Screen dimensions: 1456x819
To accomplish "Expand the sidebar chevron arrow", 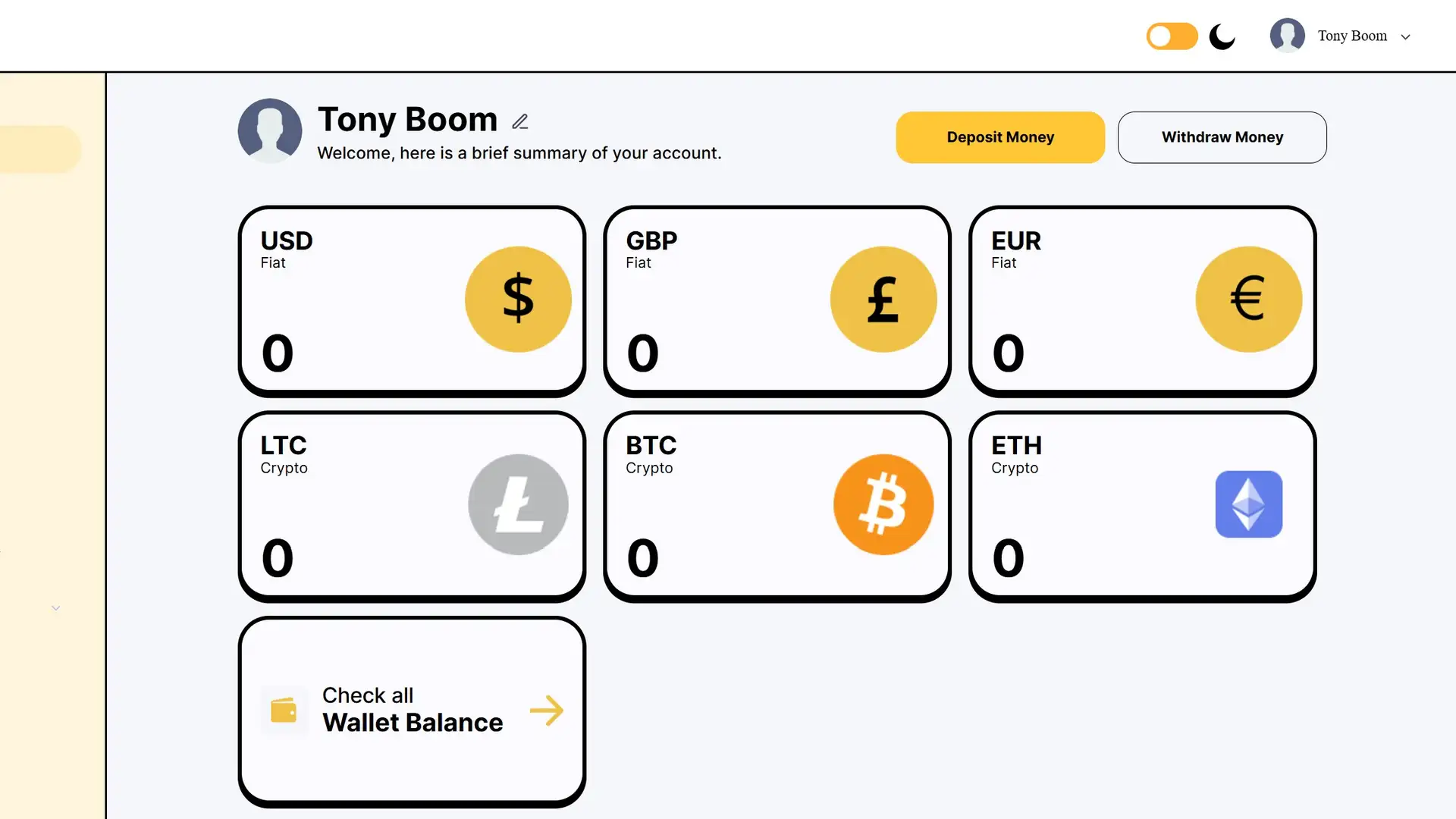I will point(55,608).
